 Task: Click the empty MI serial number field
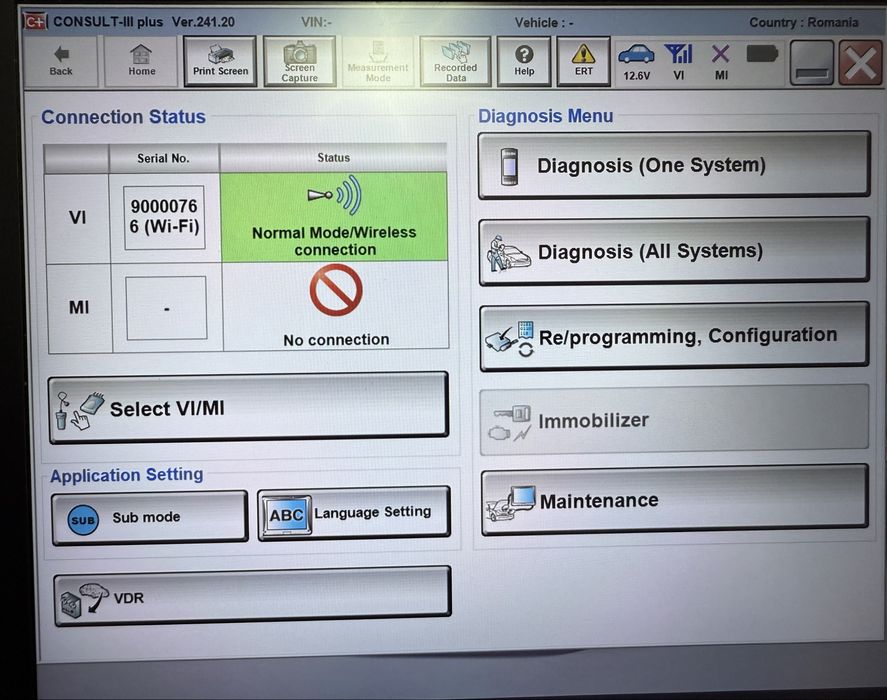point(166,308)
